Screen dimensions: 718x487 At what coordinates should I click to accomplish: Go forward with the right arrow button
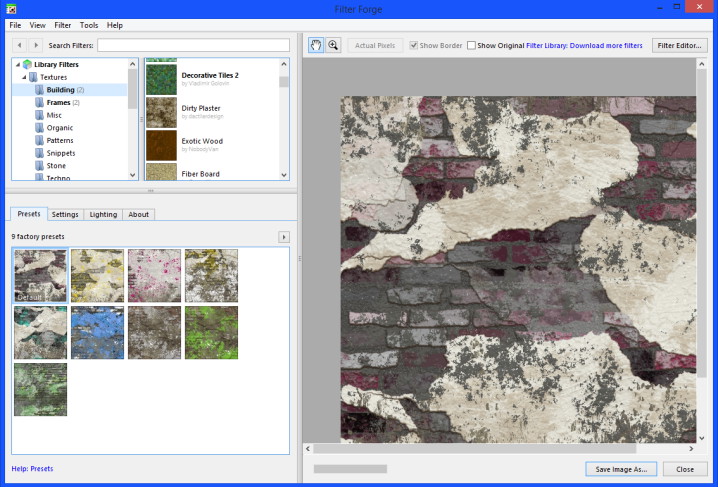click(x=36, y=45)
